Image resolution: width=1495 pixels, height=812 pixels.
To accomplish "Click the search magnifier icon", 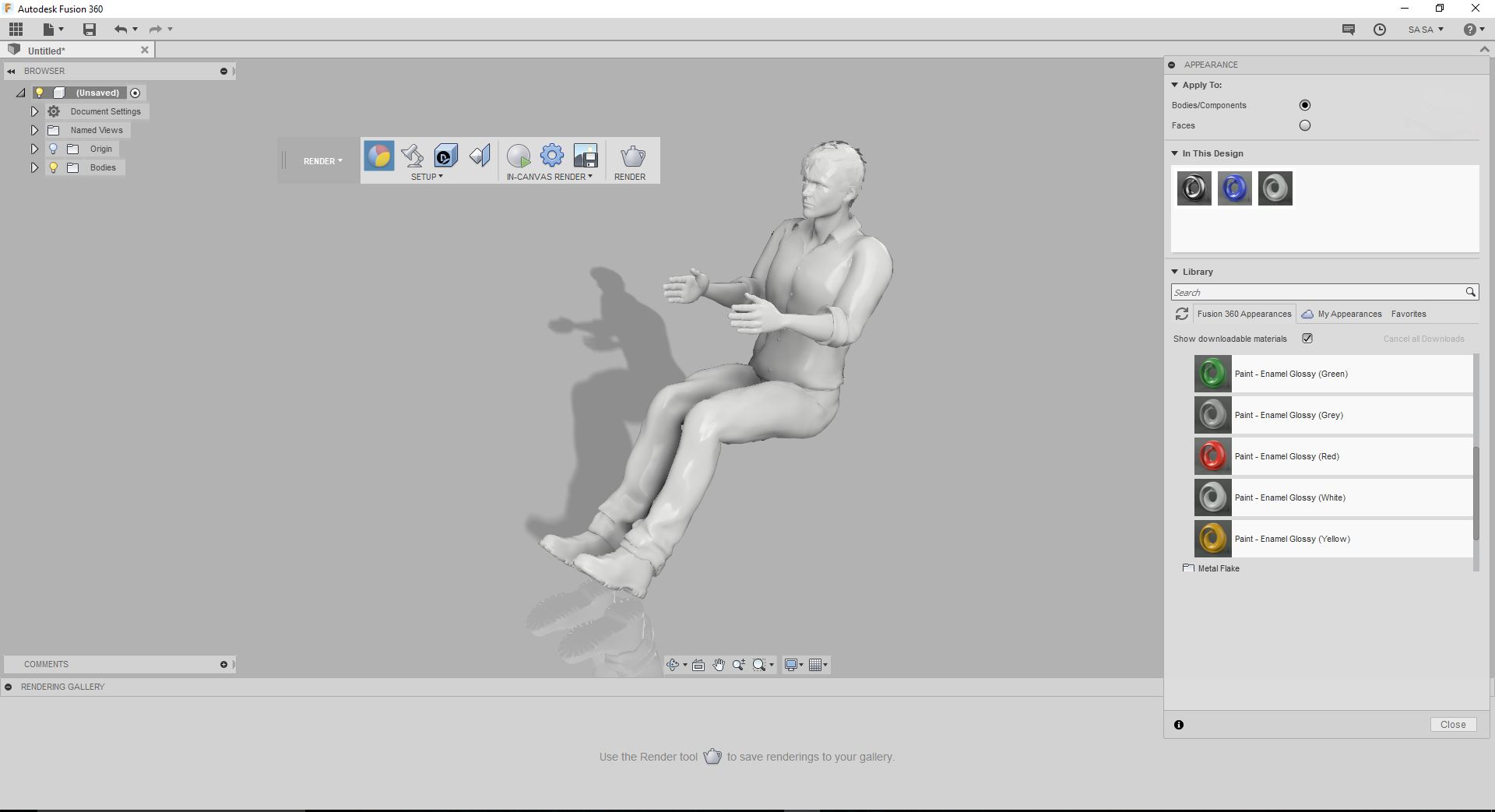I will click(1470, 292).
